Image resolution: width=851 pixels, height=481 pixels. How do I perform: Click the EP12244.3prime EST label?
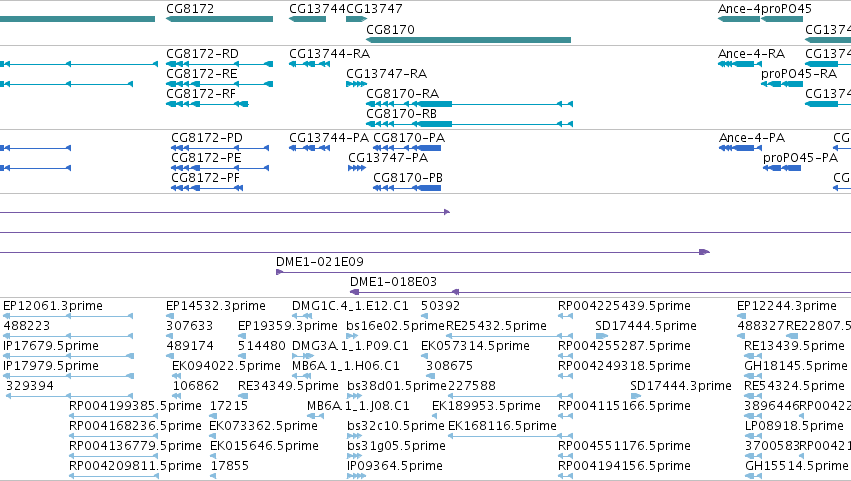tap(787, 306)
